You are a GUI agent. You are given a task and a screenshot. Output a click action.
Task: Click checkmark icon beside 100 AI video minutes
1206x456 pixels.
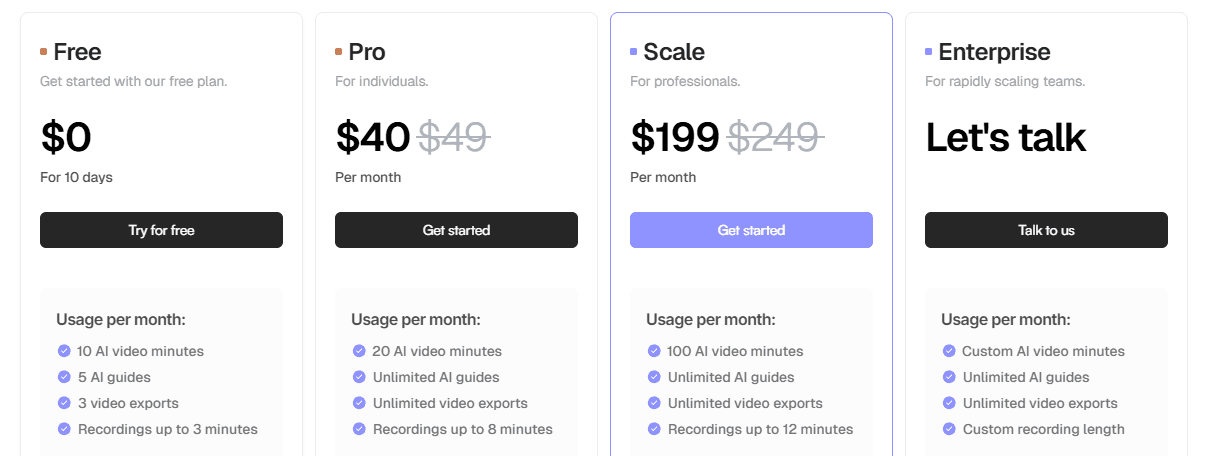[654, 351]
